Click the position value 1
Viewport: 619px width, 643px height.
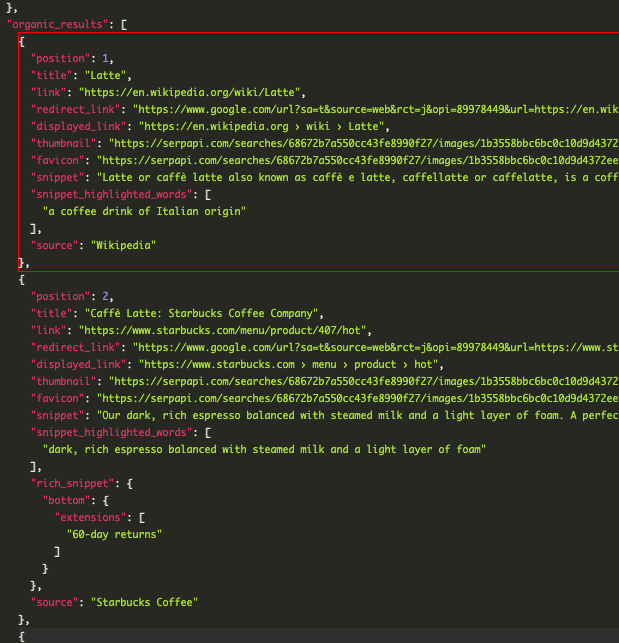tap(105, 58)
